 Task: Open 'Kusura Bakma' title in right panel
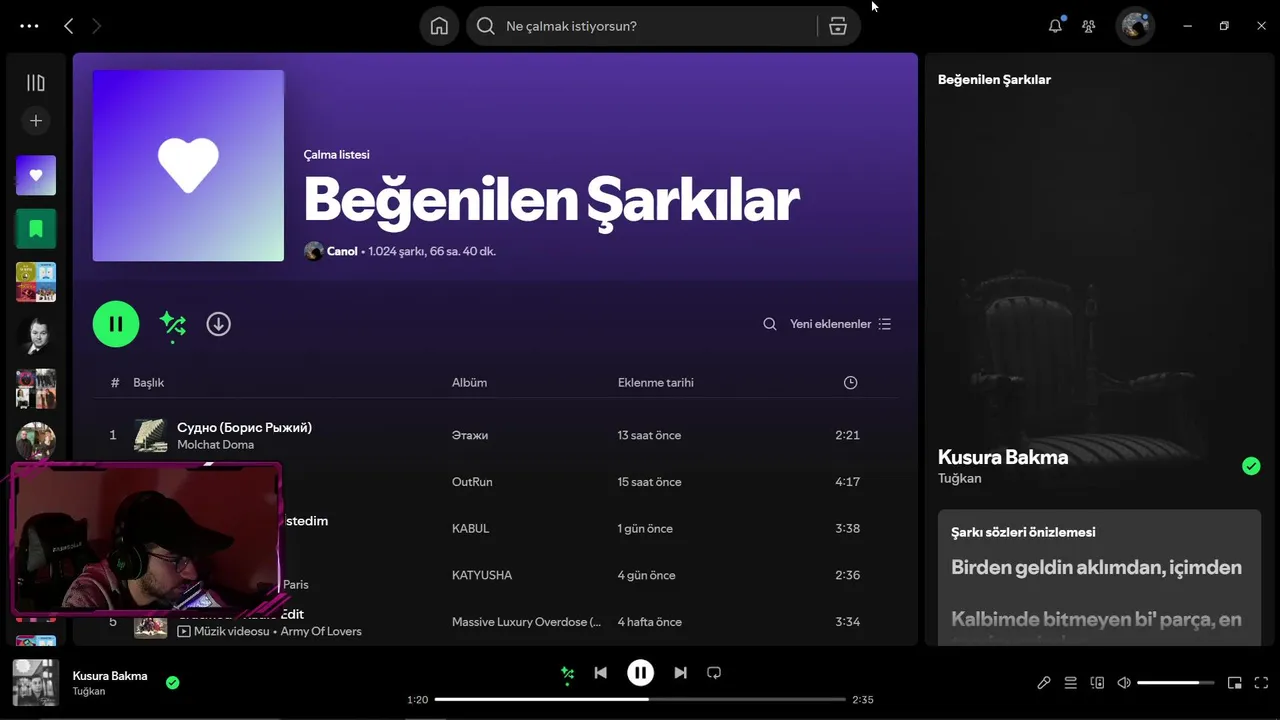[1003, 457]
